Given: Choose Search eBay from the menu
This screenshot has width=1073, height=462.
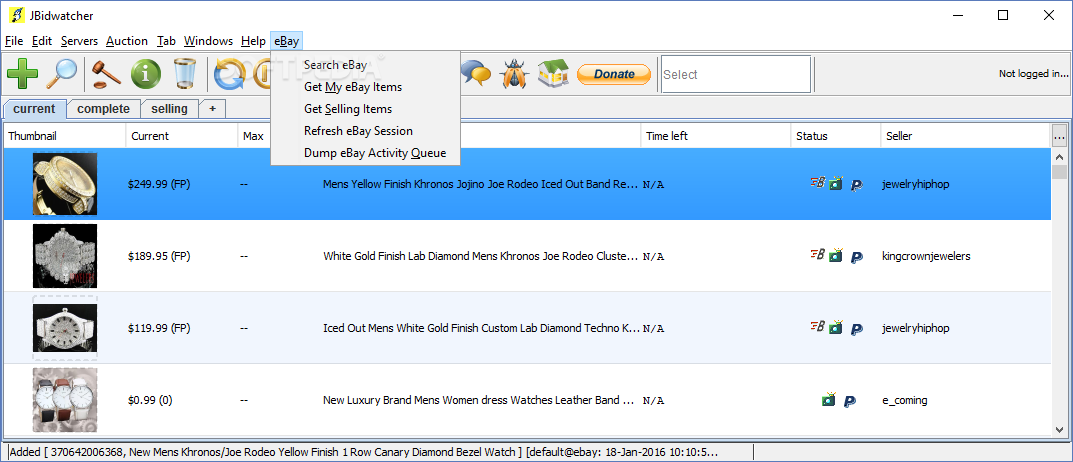Looking at the screenshot, I should (x=365, y=65).
